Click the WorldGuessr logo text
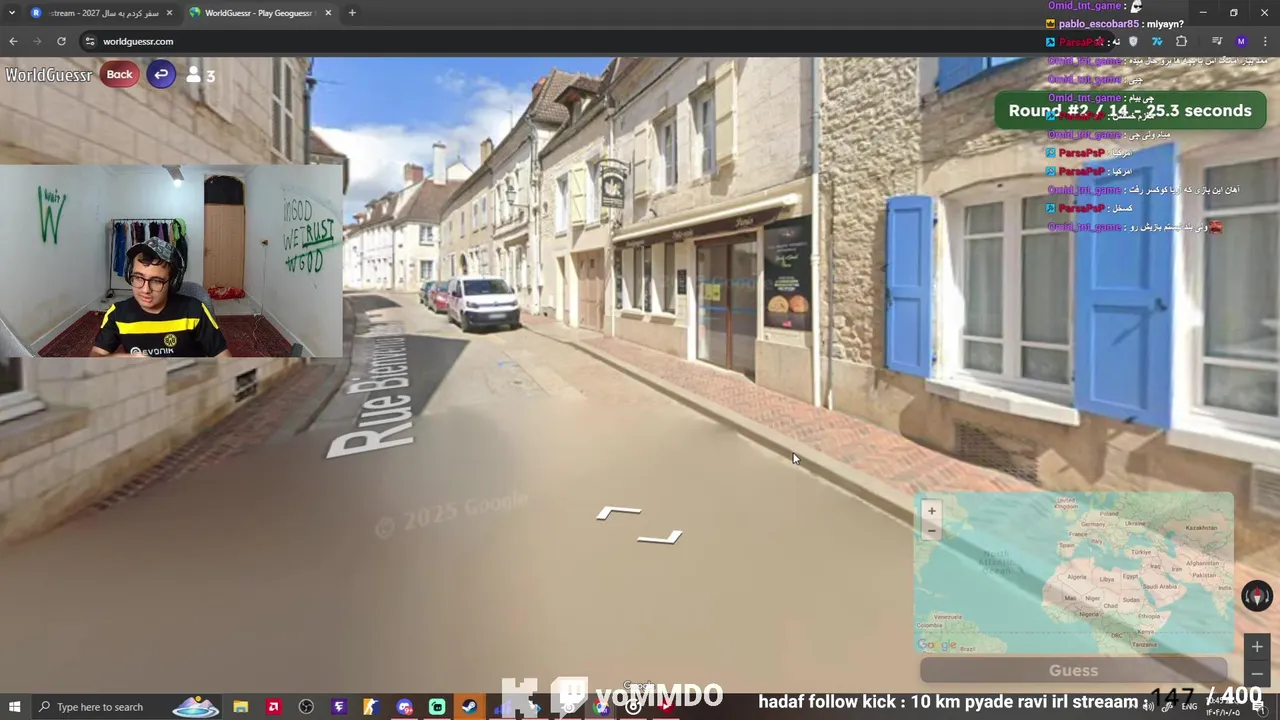The width and height of the screenshot is (1280, 720). pos(48,75)
